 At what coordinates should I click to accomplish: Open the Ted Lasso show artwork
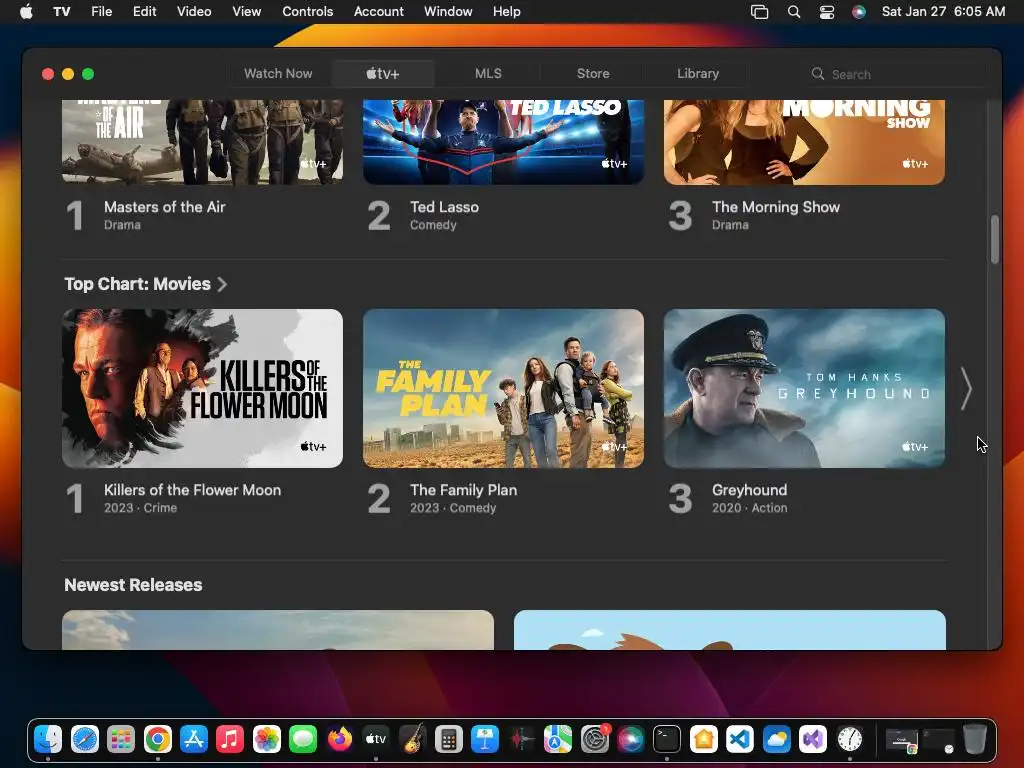[x=504, y=142]
